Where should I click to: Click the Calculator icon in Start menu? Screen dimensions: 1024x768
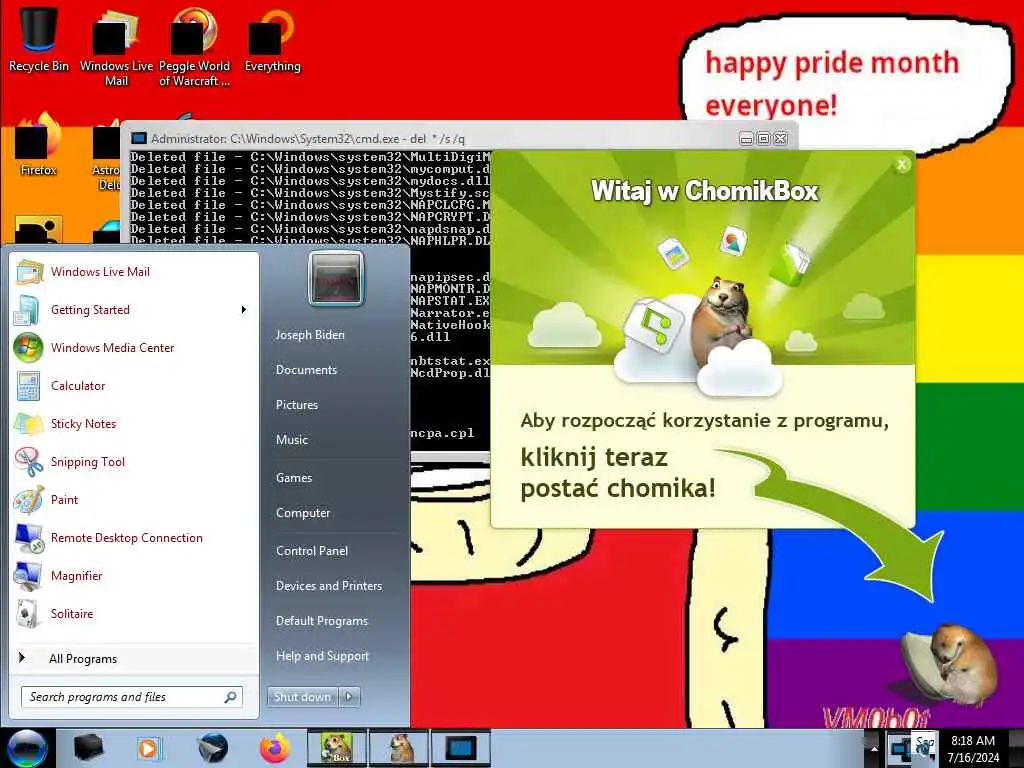28,386
